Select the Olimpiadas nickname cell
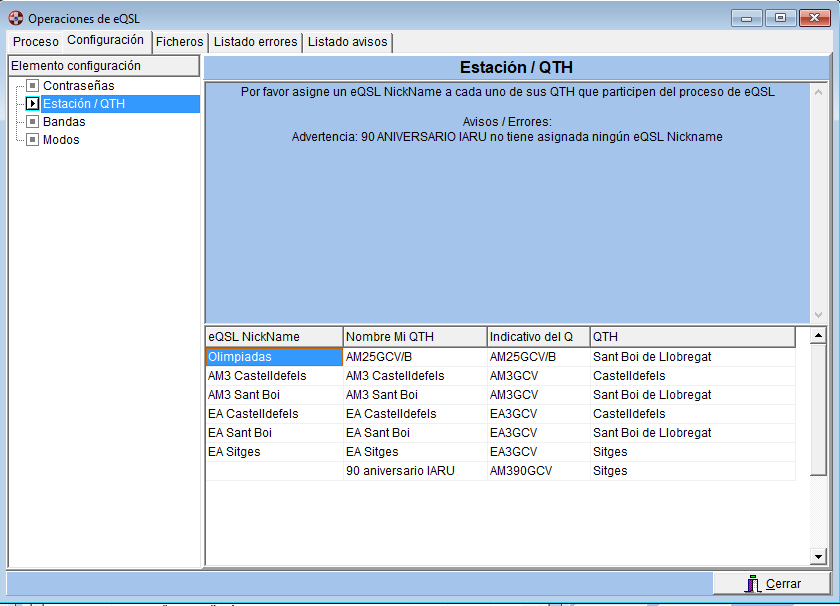The height and width of the screenshot is (606, 840). coord(273,357)
